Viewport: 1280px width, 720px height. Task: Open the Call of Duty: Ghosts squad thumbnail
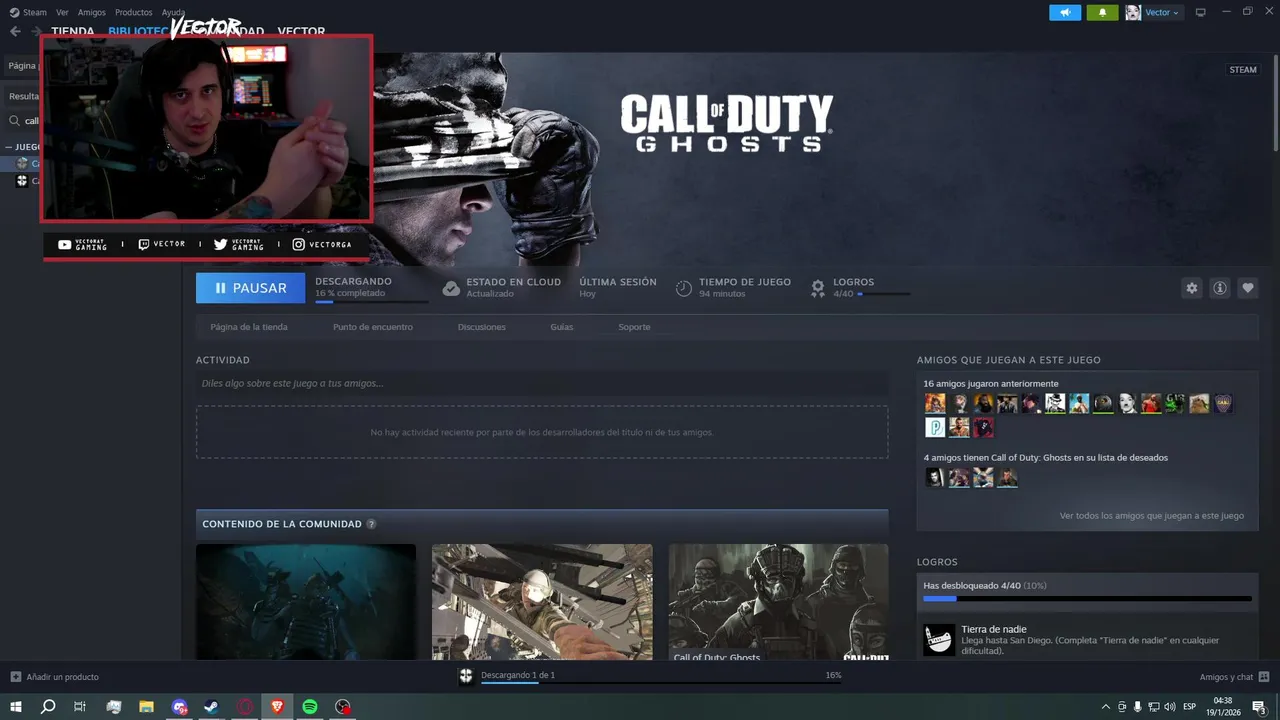pos(778,602)
